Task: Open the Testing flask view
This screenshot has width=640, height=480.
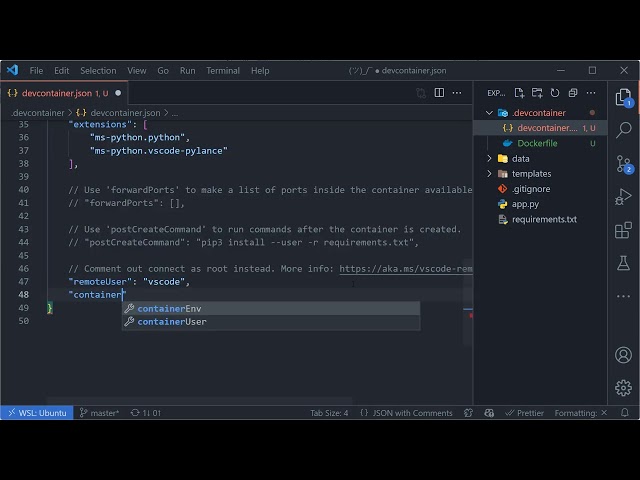Action: click(x=623, y=263)
